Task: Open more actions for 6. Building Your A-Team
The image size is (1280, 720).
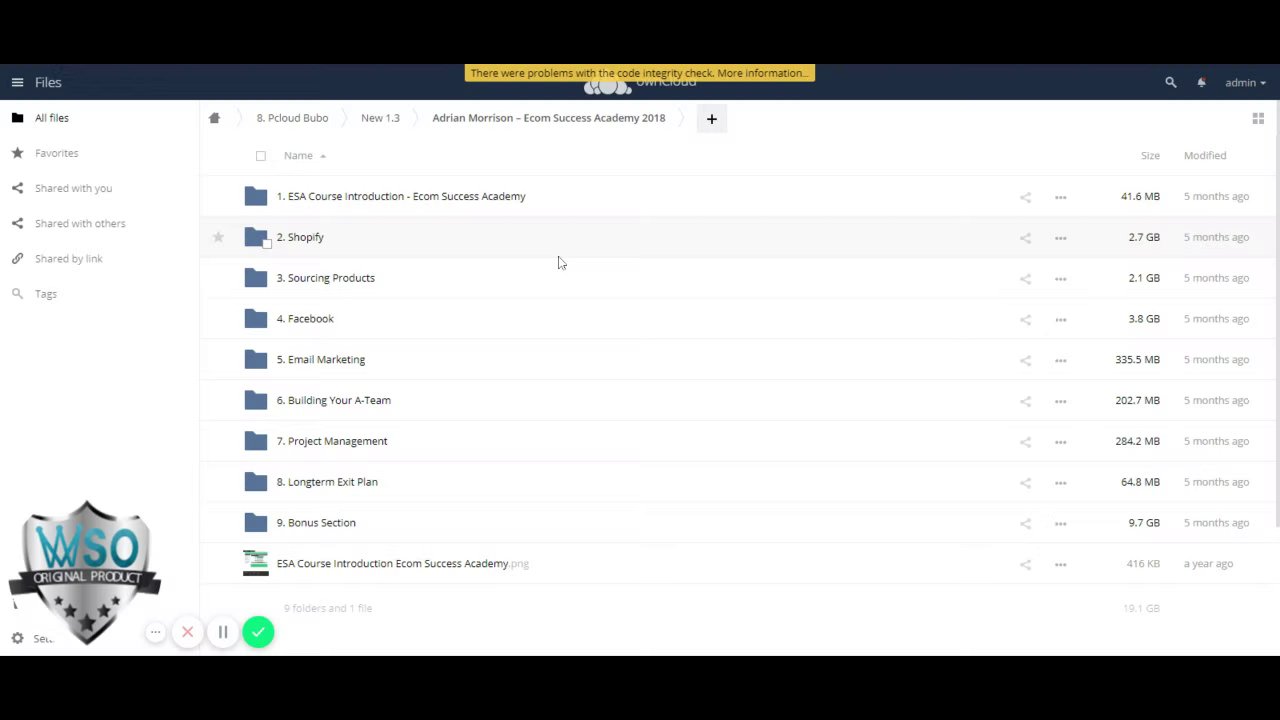Action: pyautogui.click(x=1061, y=401)
